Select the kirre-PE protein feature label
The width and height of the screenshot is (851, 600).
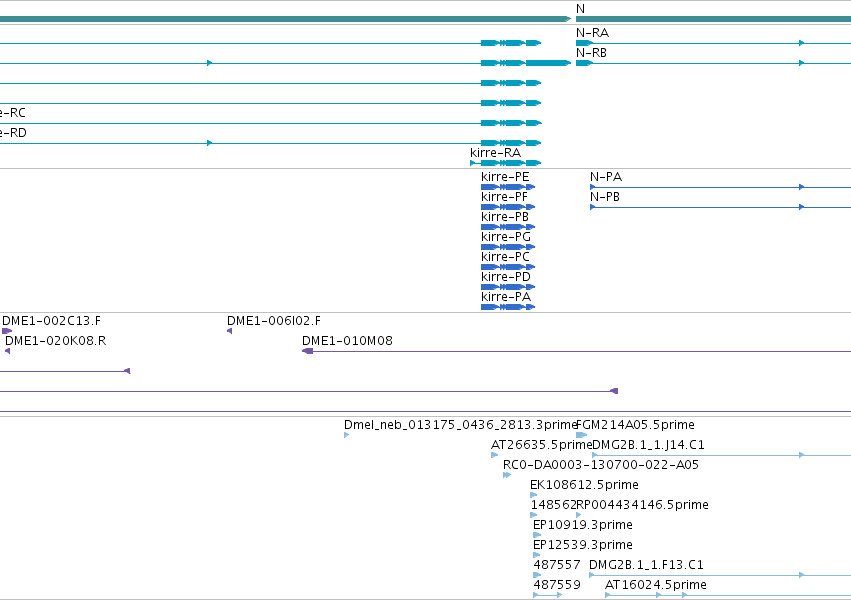point(505,177)
